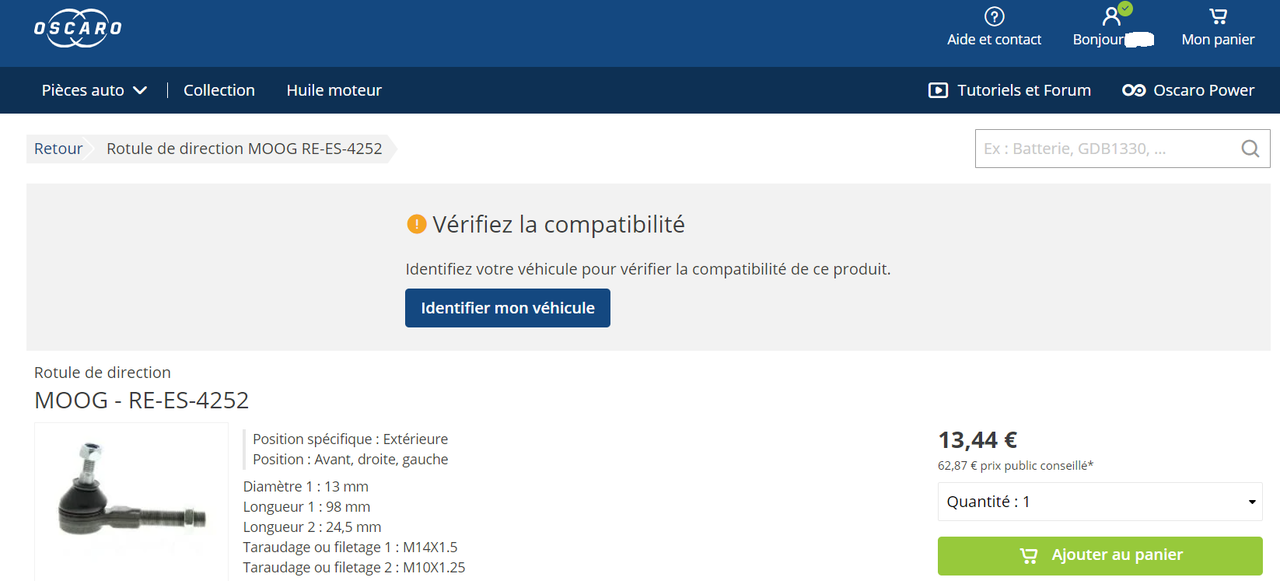Open the Bonjour account profile icon
The height and width of the screenshot is (581, 1280).
click(1112, 16)
